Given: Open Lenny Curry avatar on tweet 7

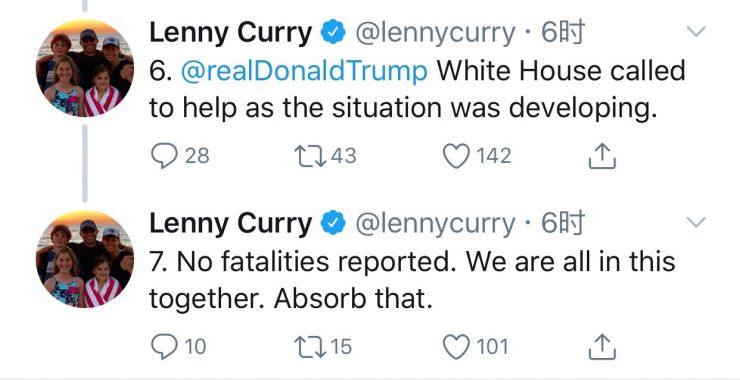Looking at the screenshot, I should pyautogui.click(x=85, y=259).
